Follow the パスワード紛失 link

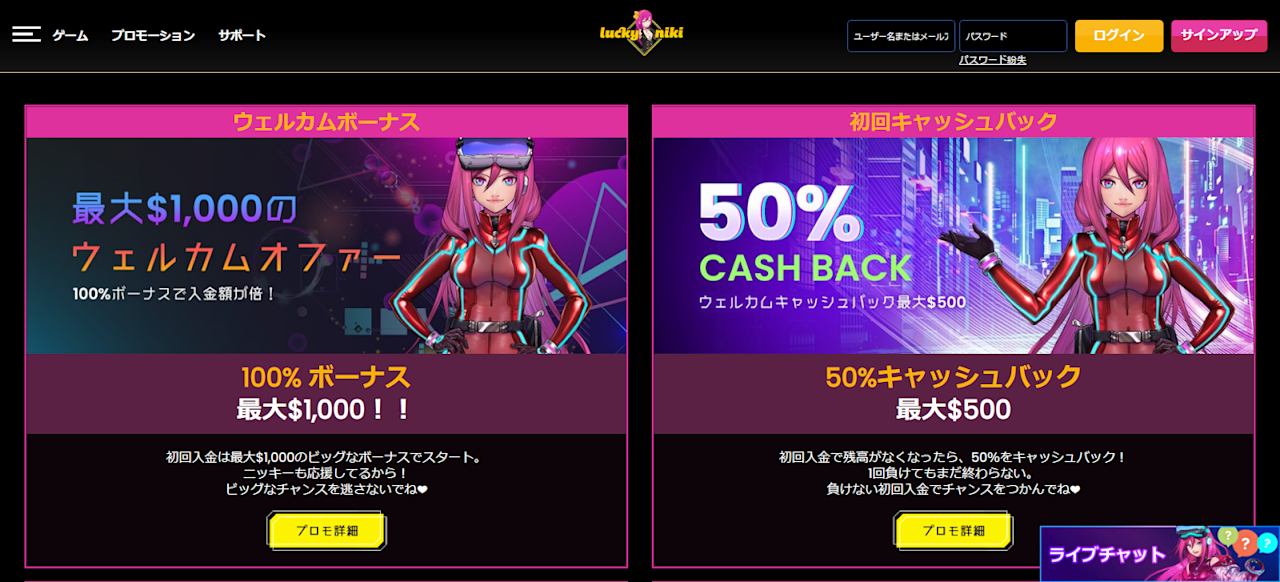point(993,60)
